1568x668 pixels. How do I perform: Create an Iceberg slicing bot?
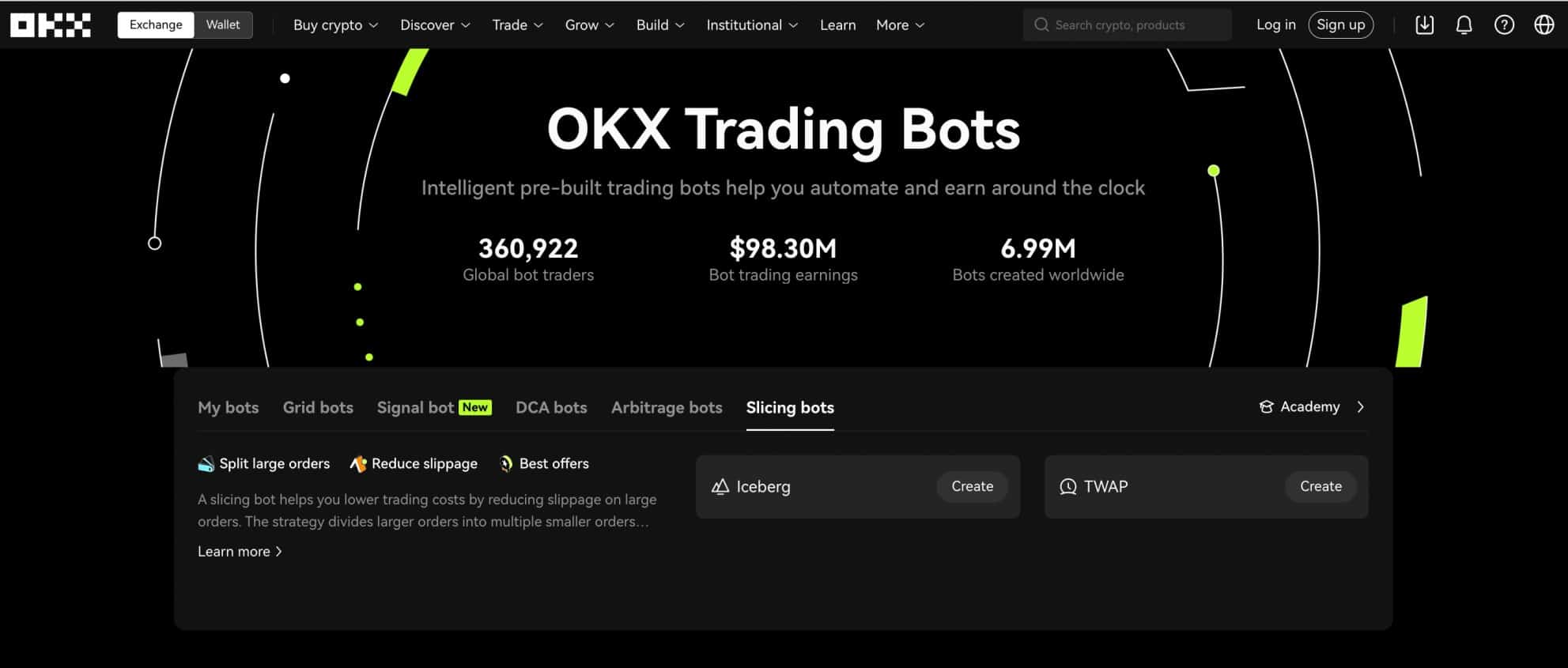pyautogui.click(x=972, y=487)
